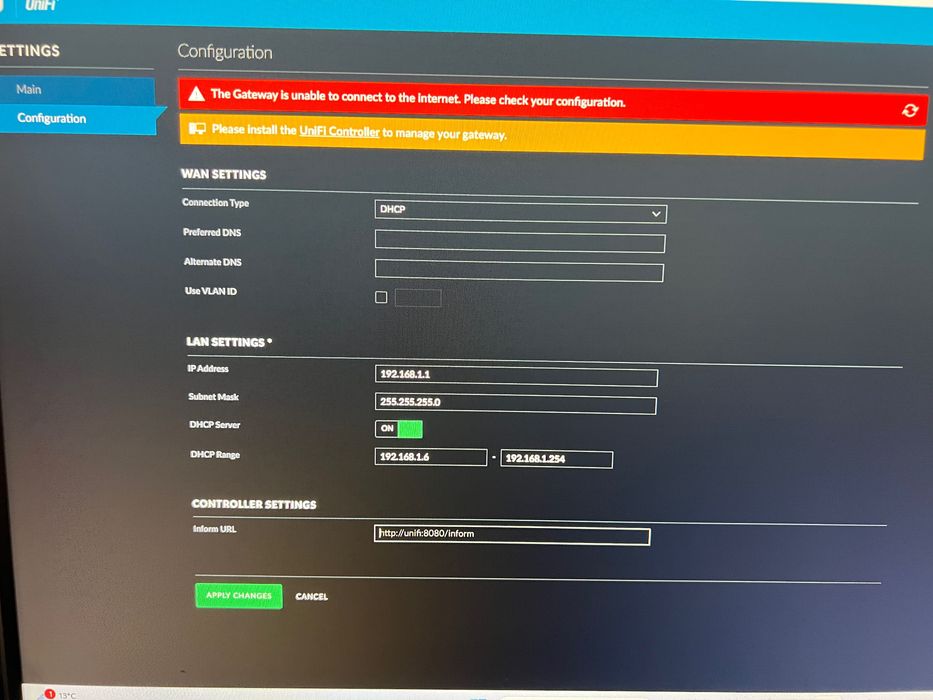Click the 'LAN SETTINGS' section heading
The width and height of the screenshot is (933, 700).
pyautogui.click(x=228, y=342)
